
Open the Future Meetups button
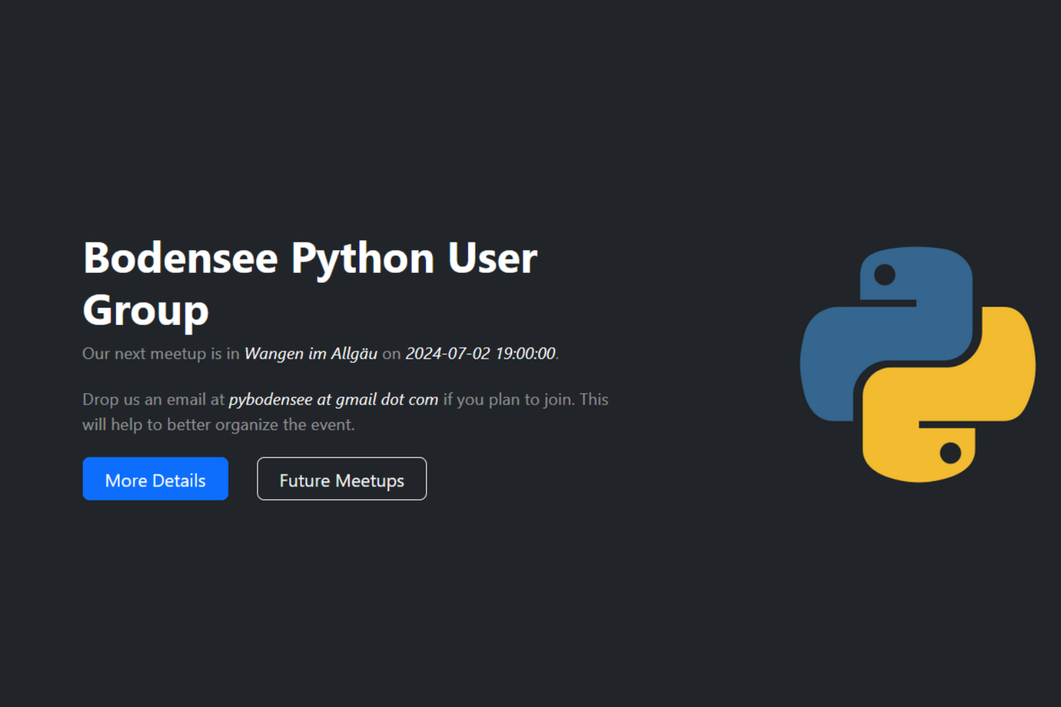click(342, 479)
